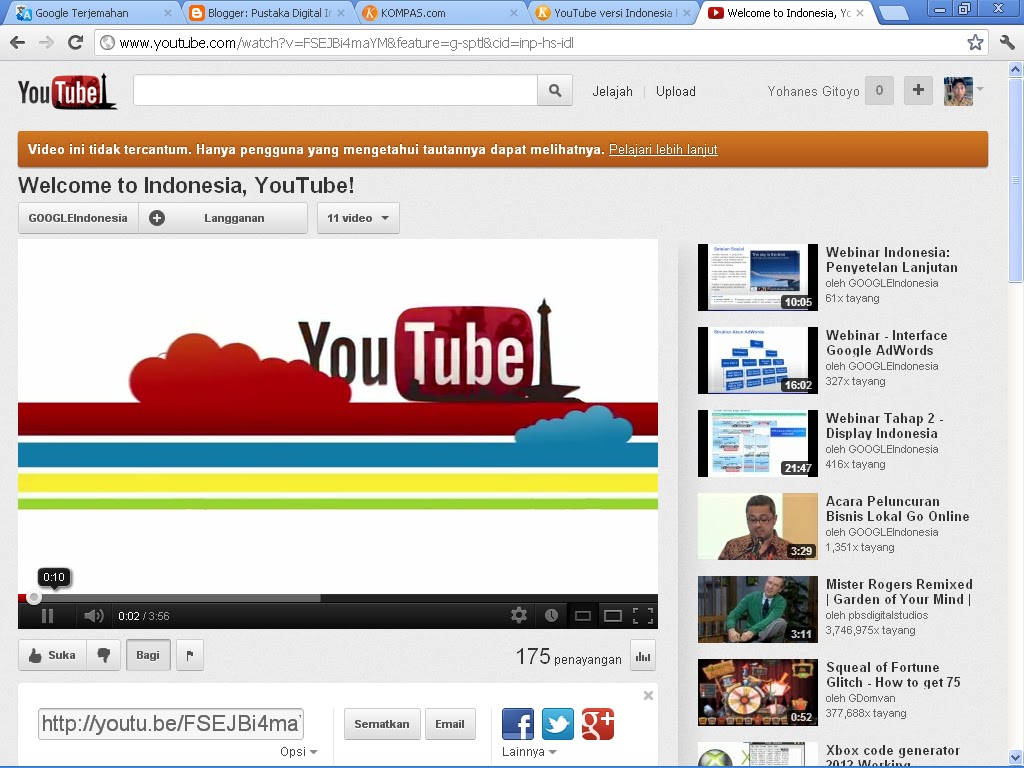Click the YouTube search field
This screenshot has width=1024, height=768.
coord(335,90)
